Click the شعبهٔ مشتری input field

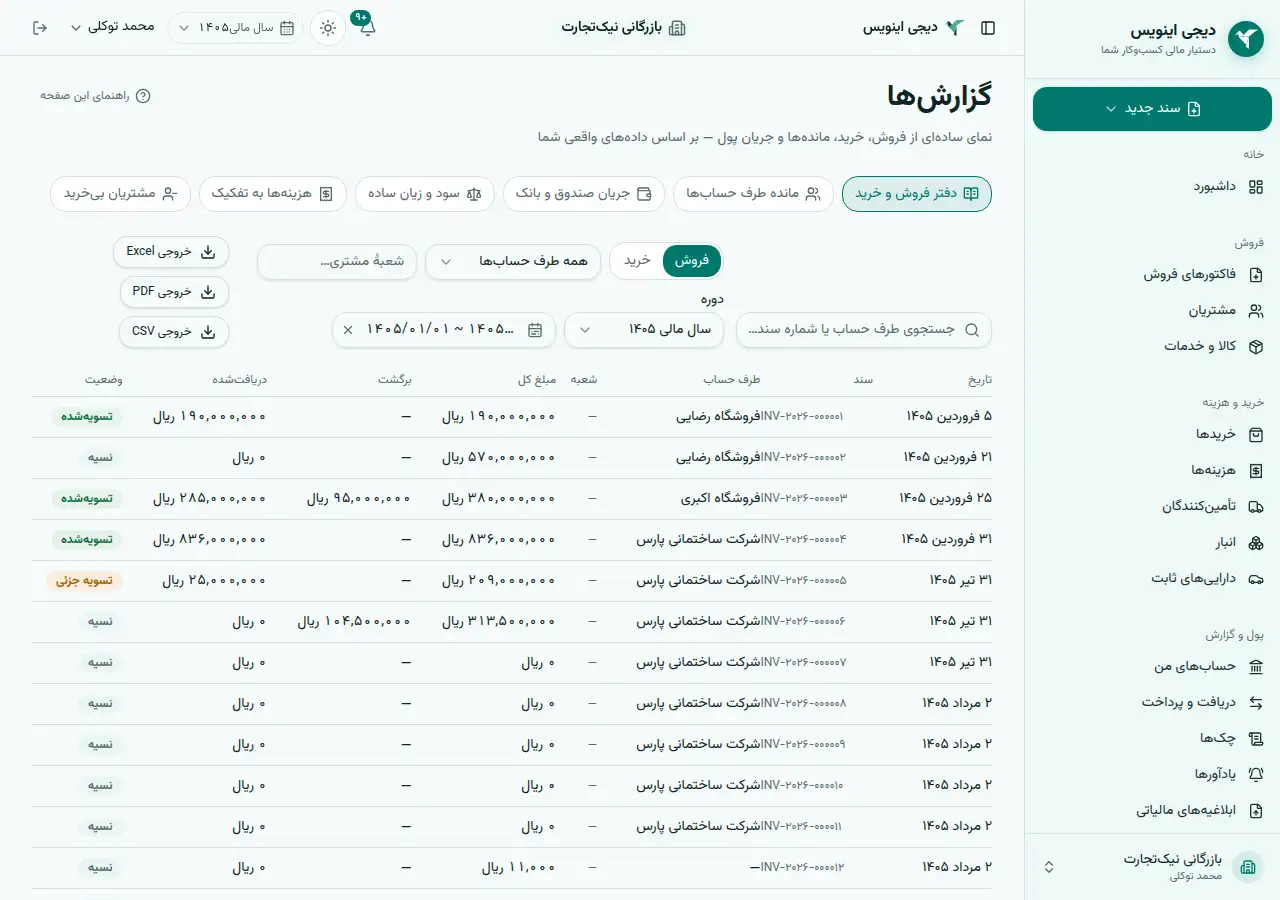(x=337, y=261)
